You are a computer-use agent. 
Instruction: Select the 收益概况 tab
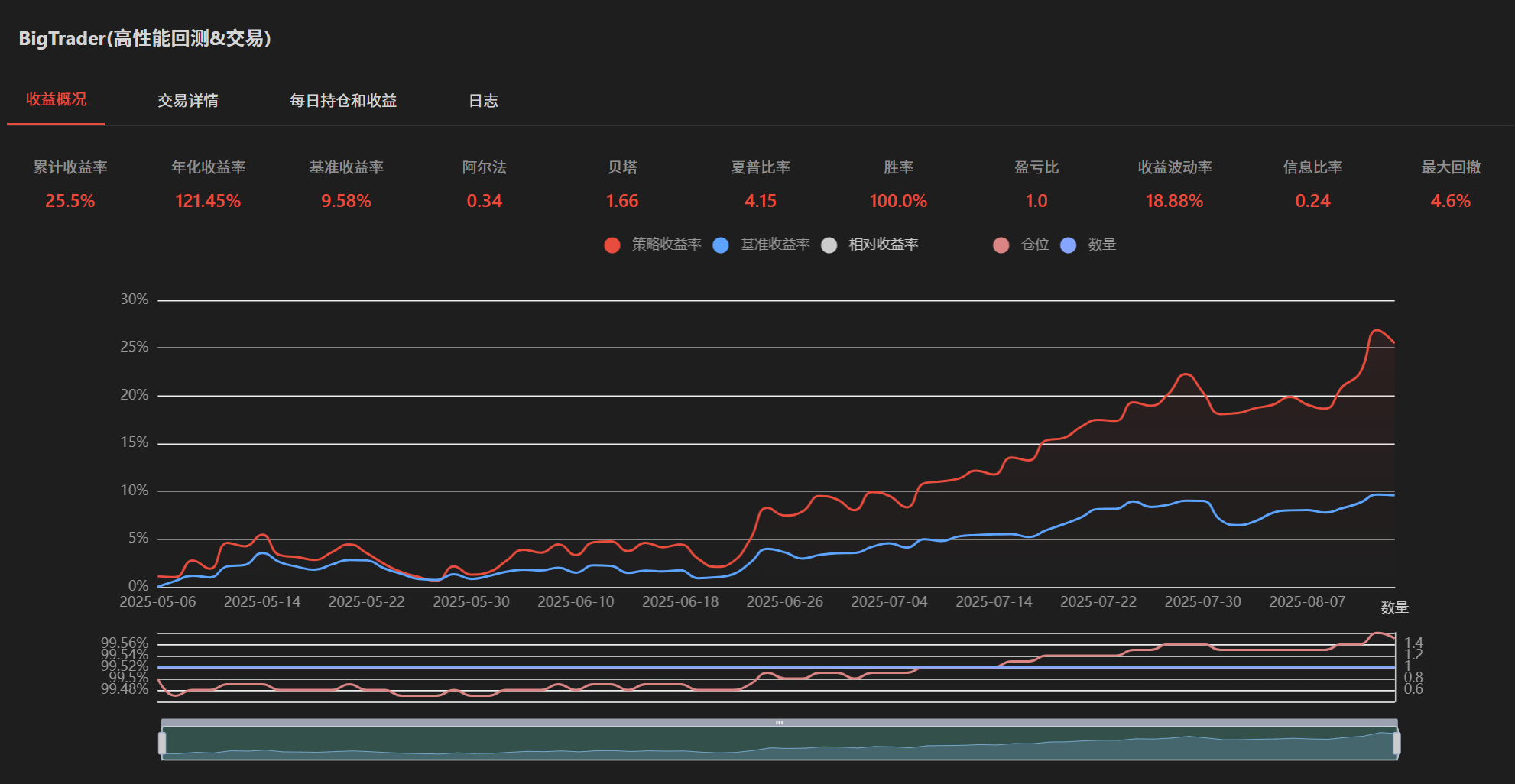click(x=56, y=100)
